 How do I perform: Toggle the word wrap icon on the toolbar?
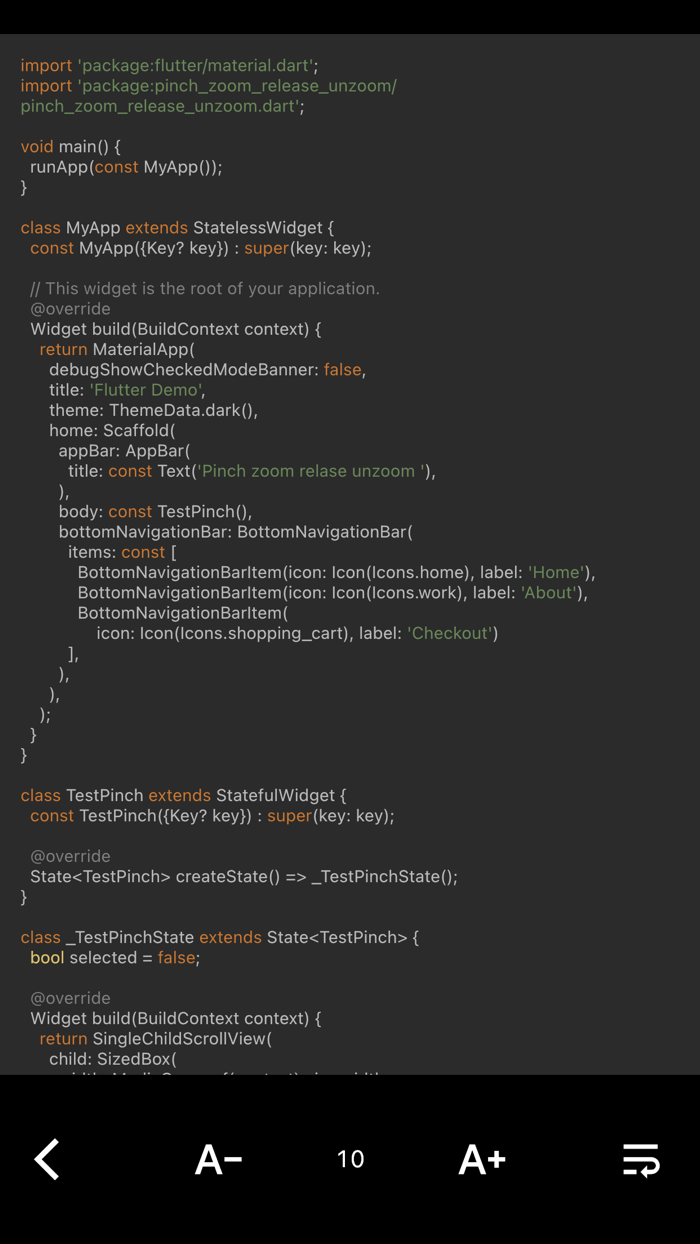point(641,1159)
